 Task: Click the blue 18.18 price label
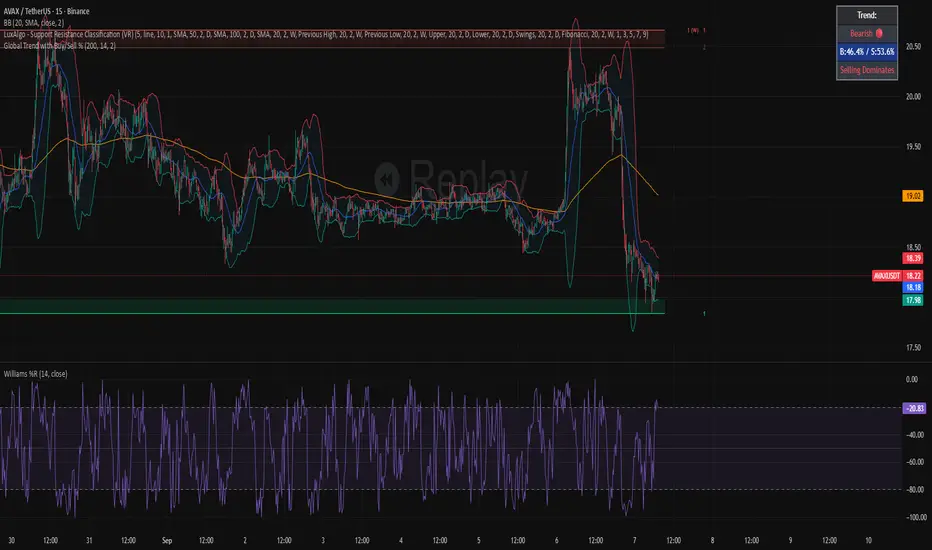pos(912,287)
